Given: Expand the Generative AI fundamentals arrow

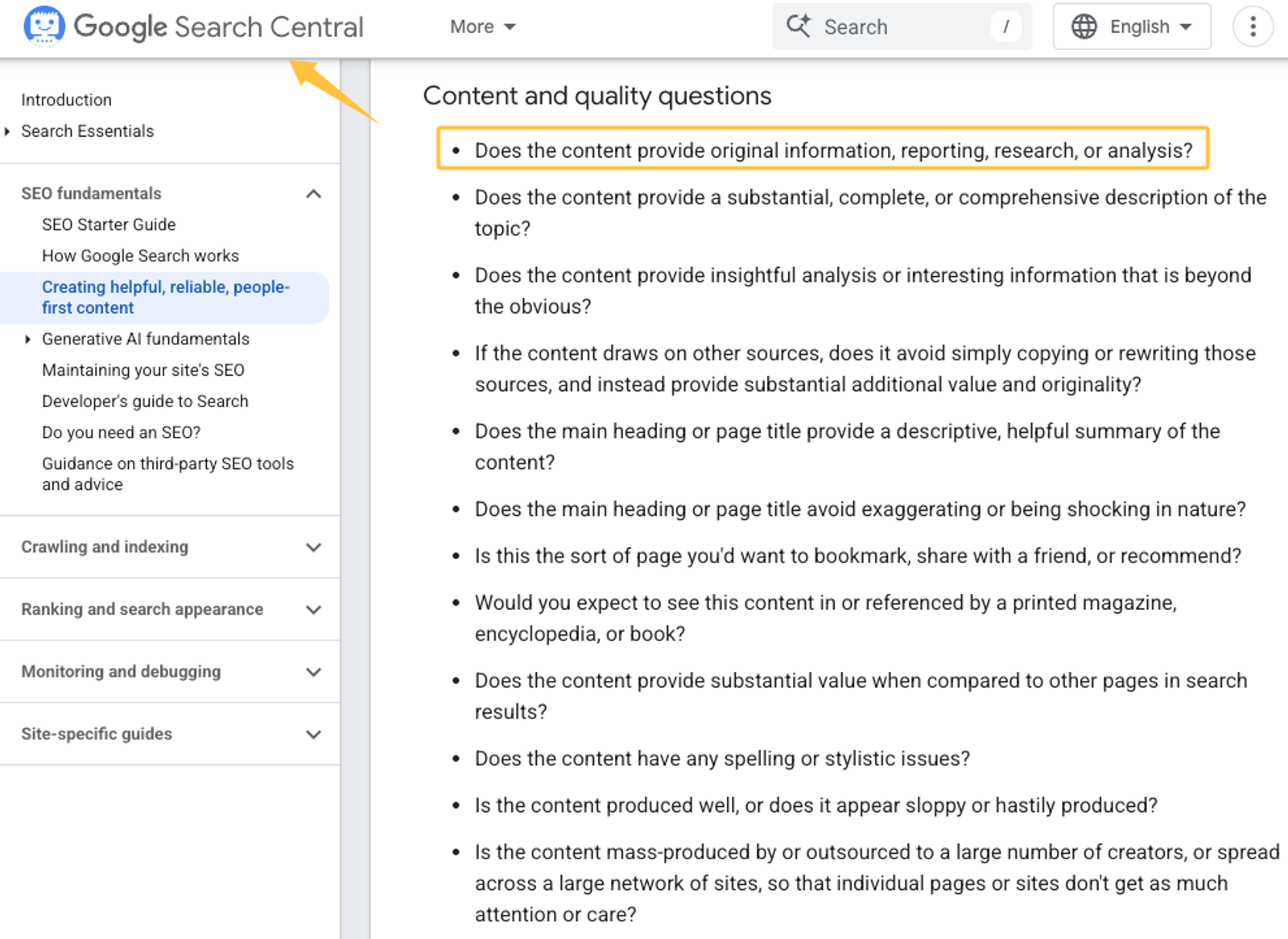Looking at the screenshot, I should (x=28, y=340).
